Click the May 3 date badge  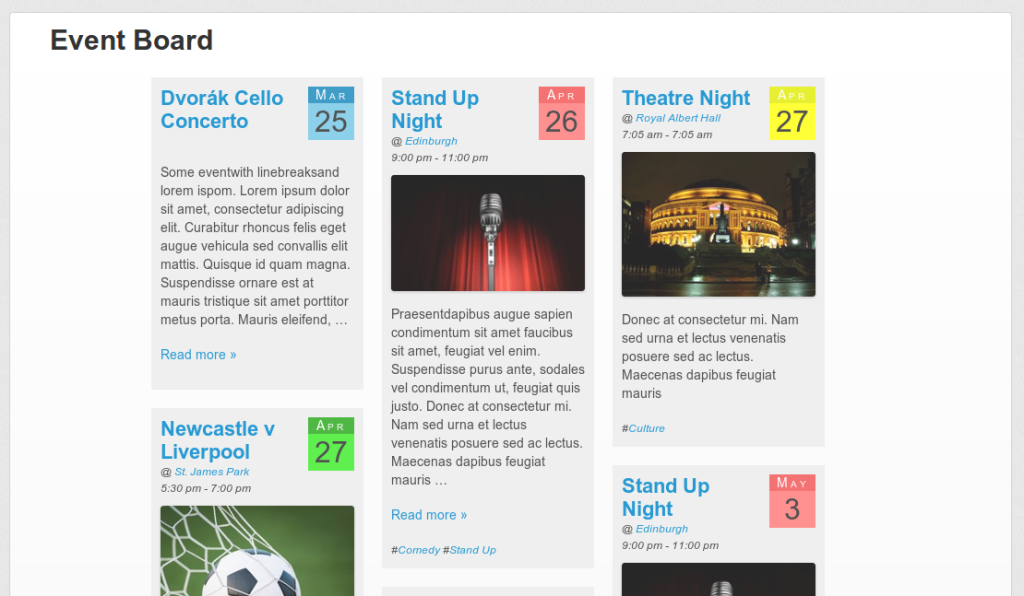792,501
